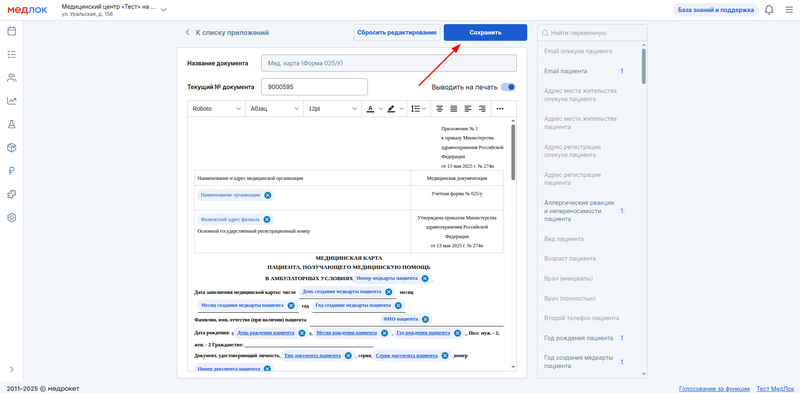The image size is (800, 393).
Task: Align text left in editor toolbar
Action: pyautogui.click(x=468, y=109)
